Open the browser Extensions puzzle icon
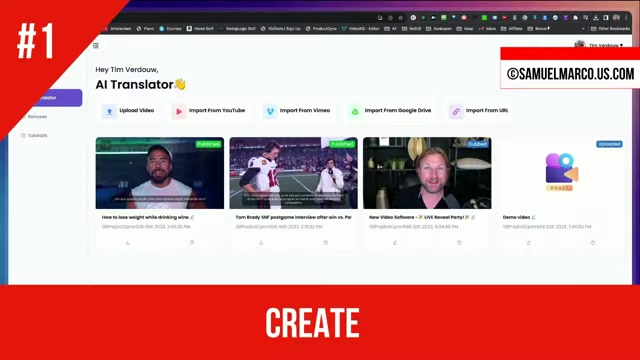This screenshot has width=640, height=360. click(x=576, y=18)
